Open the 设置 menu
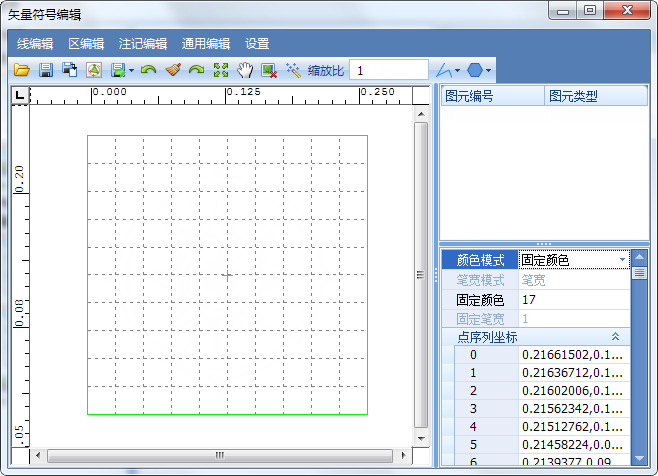Image resolution: width=658 pixels, height=476 pixels. [257, 44]
